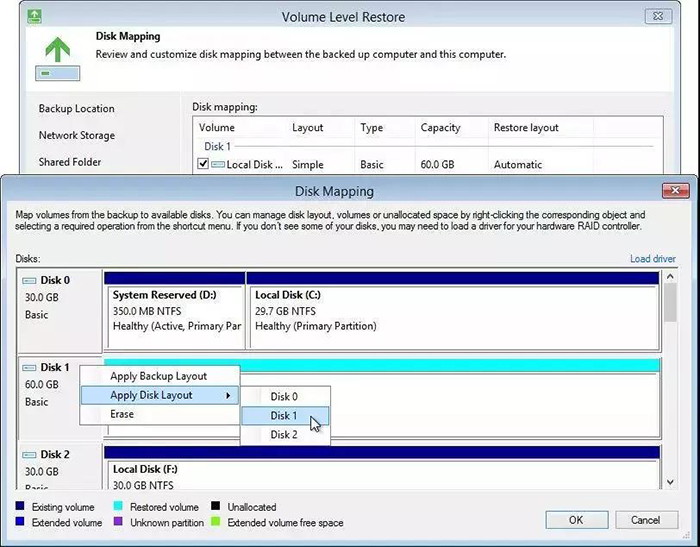700x547 pixels.
Task: Choose Disk 1 in the layout submenu
Action: coord(284,416)
